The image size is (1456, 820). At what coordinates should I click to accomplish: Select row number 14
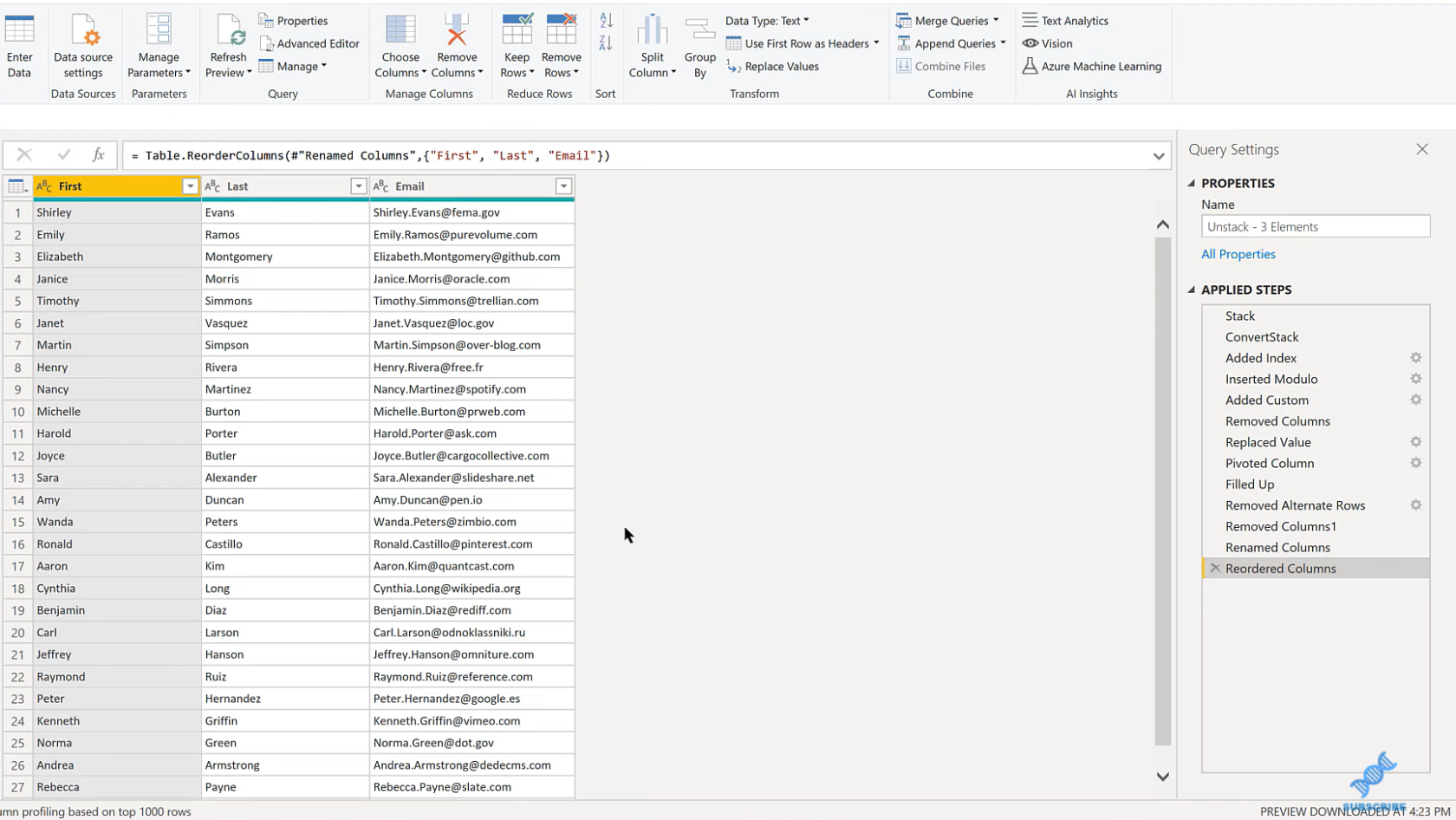(17, 500)
